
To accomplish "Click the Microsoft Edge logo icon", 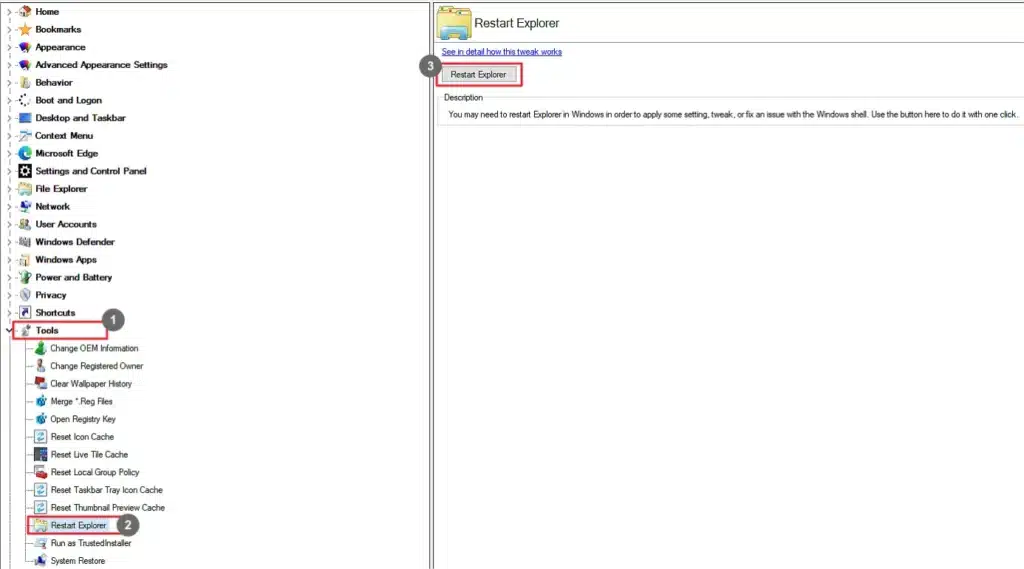I will coord(25,153).
